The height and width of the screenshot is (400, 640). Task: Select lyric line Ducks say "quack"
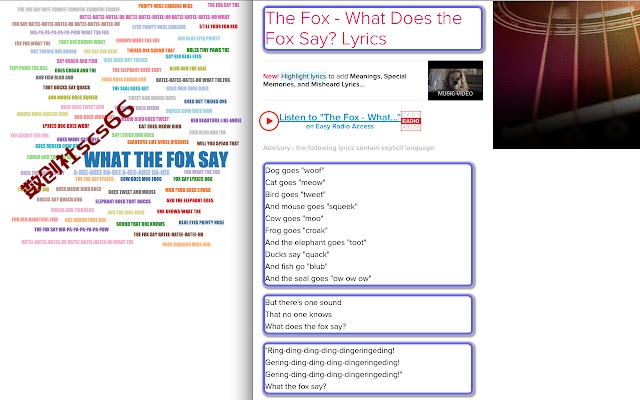click(x=297, y=254)
